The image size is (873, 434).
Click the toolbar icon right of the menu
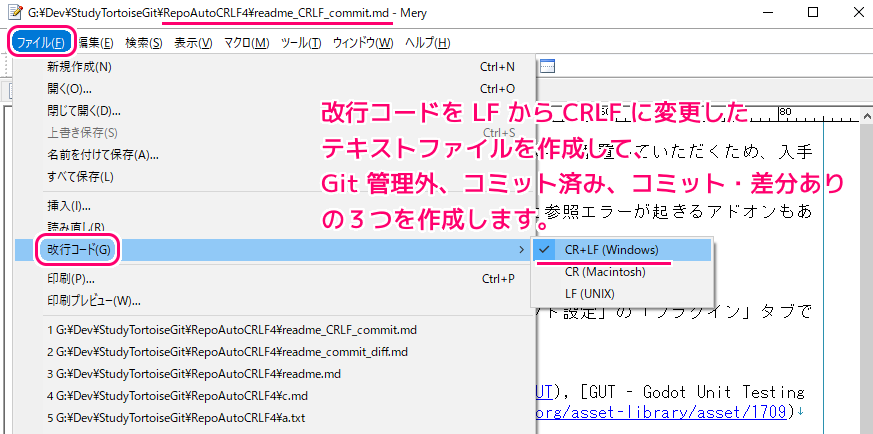[546, 67]
